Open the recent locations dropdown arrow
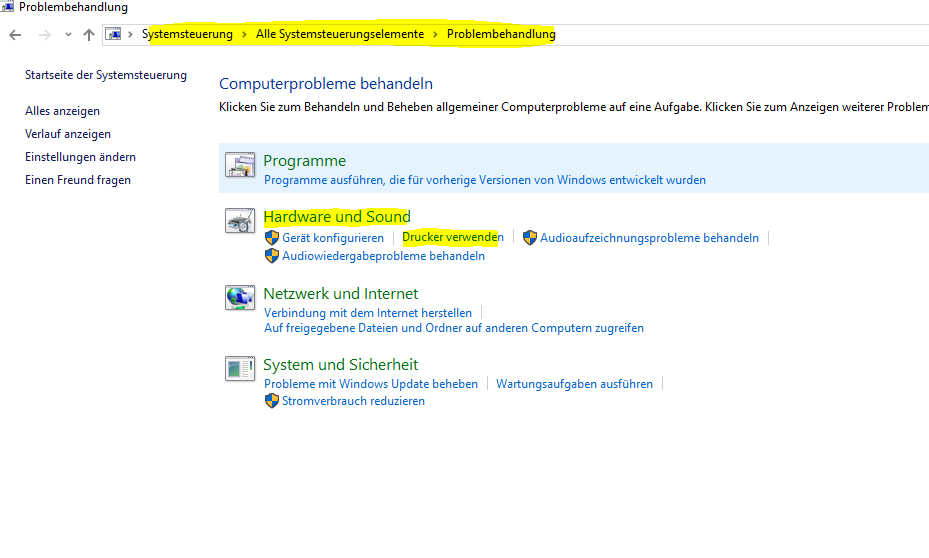This screenshot has height=558, width=929. click(x=68, y=35)
